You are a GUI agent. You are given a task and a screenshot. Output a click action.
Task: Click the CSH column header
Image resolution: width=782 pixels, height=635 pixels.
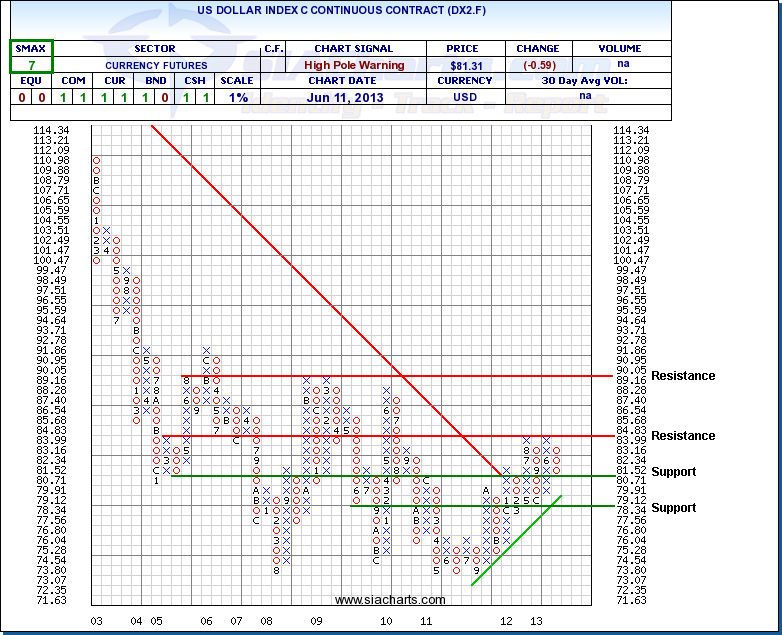coord(197,81)
